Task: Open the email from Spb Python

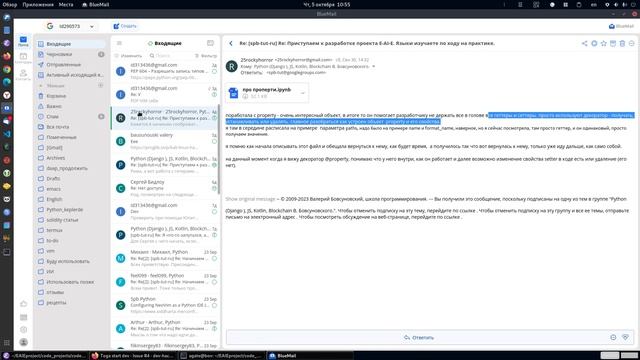Action: coord(165,305)
